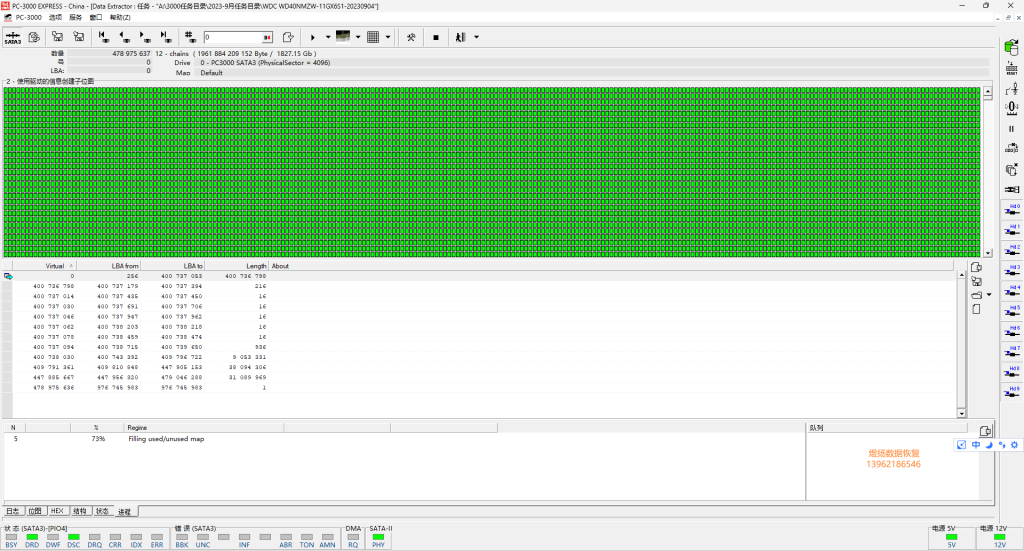Click the drive RESET icon in right sidebar

(x=1012, y=68)
